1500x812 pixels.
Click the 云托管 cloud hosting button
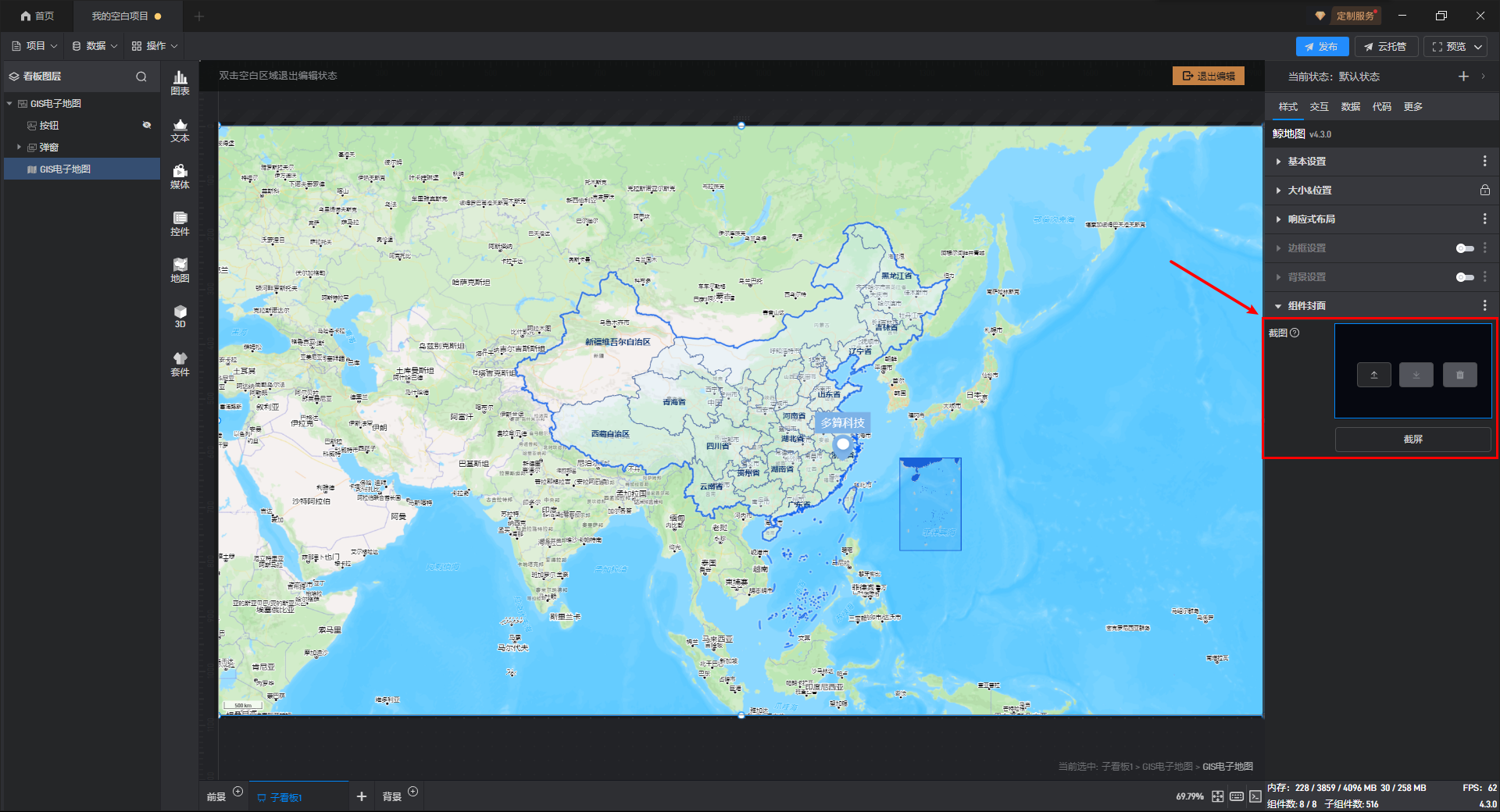coord(1386,47)
